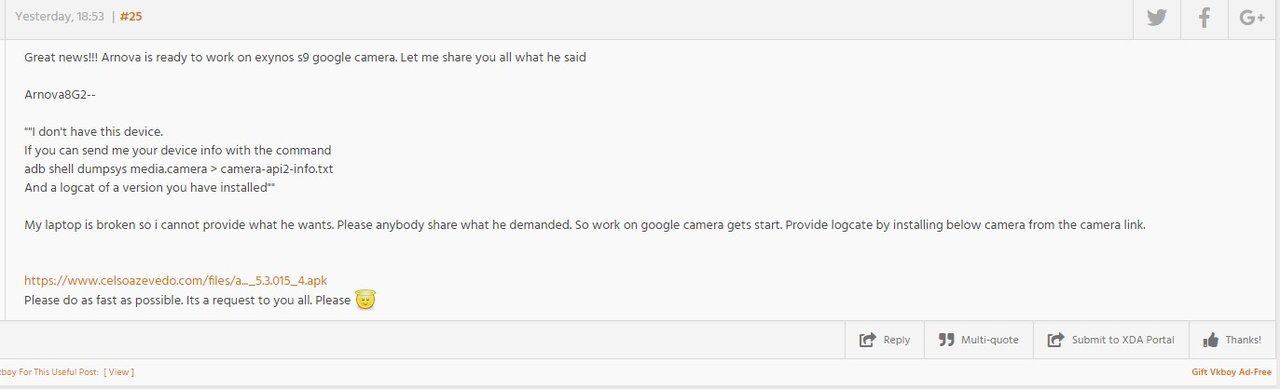Click the halo smiley emoji

[x=365, y=299]
